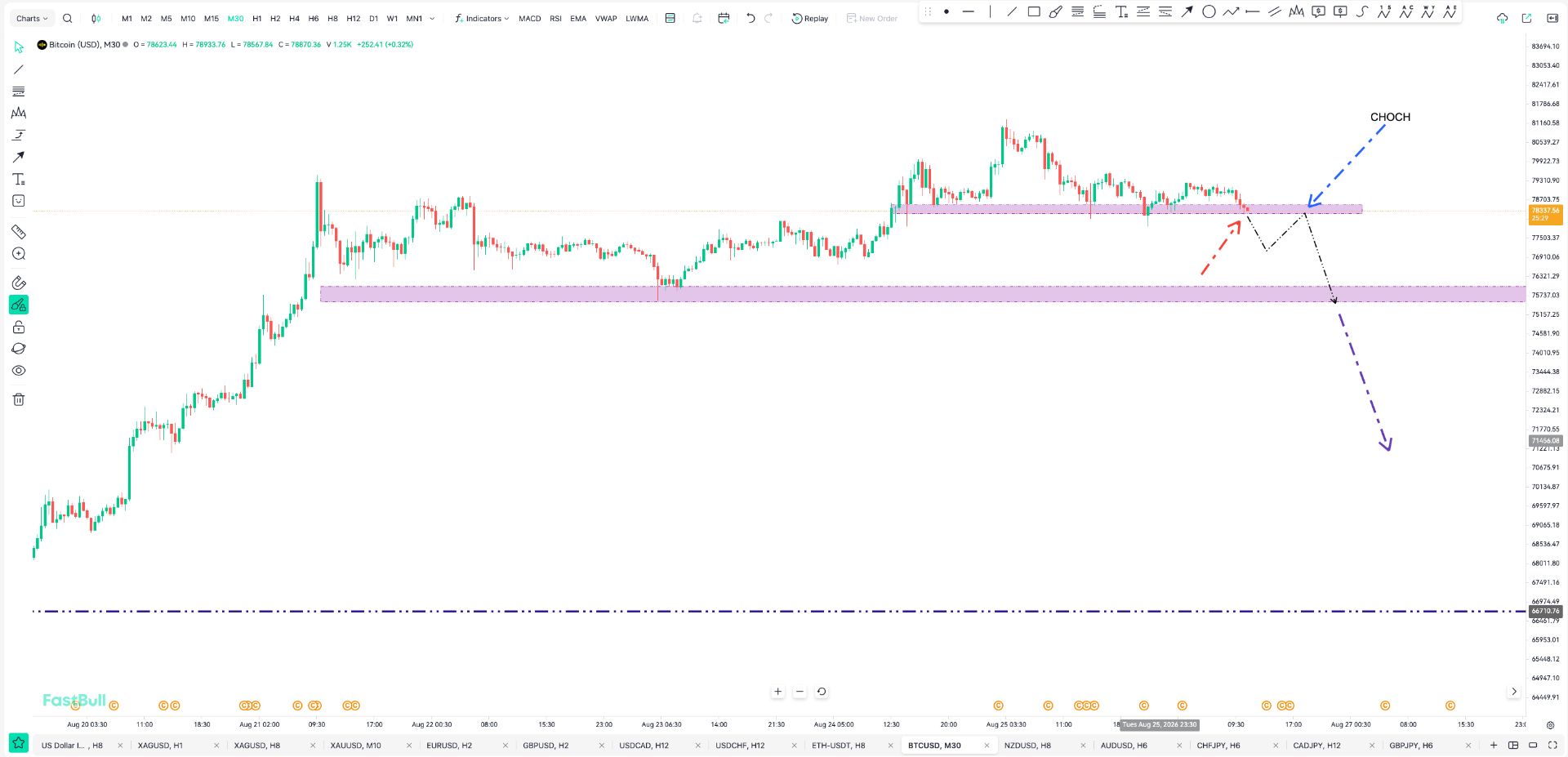This screenshot has height=757, width=1568.
Task: Open the symbol search magnifier
Action: (x=68, y=18)
